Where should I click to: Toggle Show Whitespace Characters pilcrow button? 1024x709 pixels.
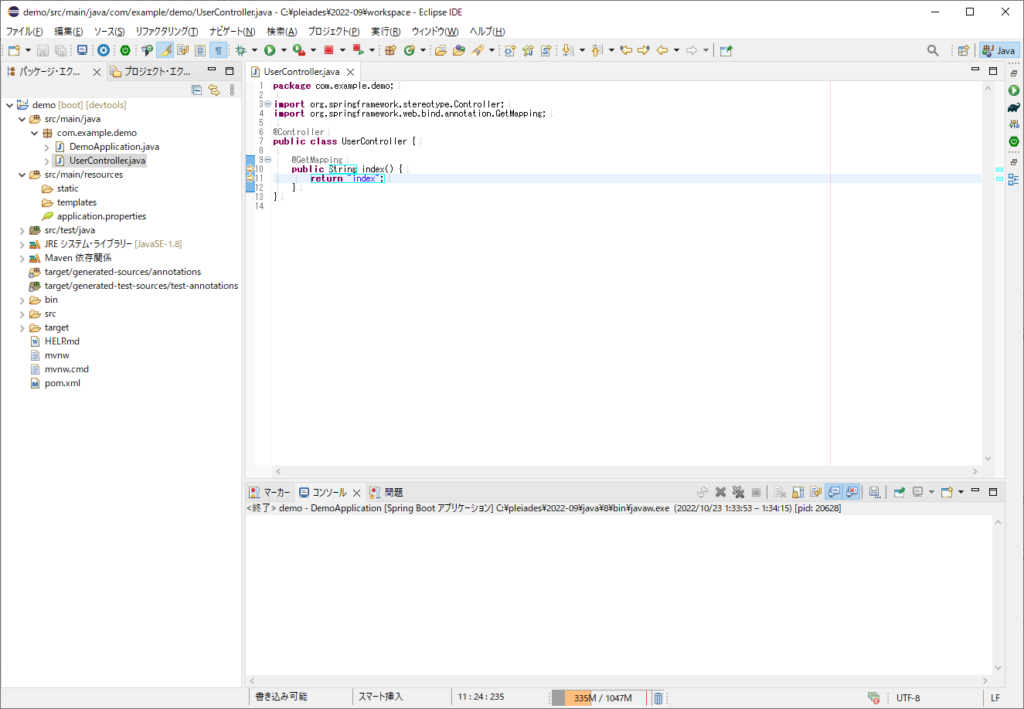tap(217, 50)
